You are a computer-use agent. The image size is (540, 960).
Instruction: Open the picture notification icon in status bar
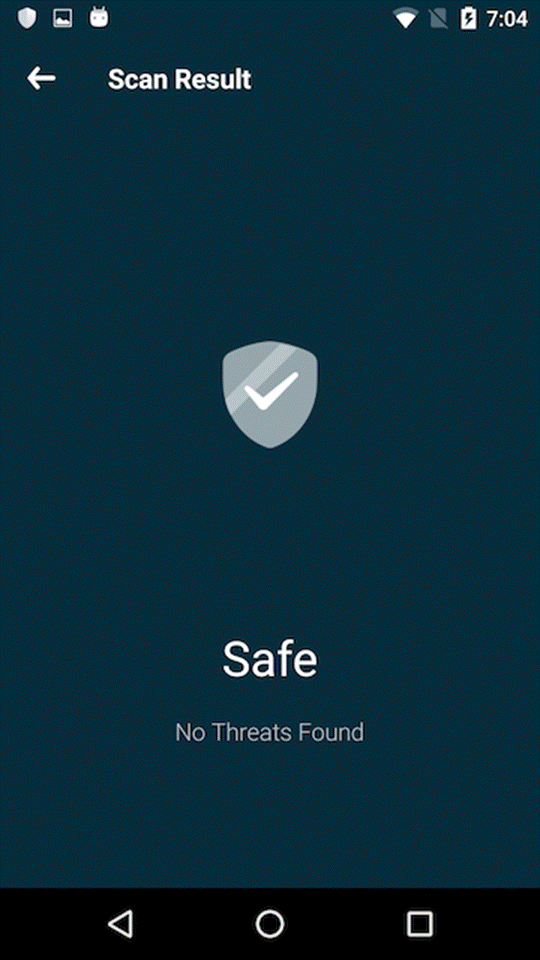pyautogui.click(x=62, y=18)
